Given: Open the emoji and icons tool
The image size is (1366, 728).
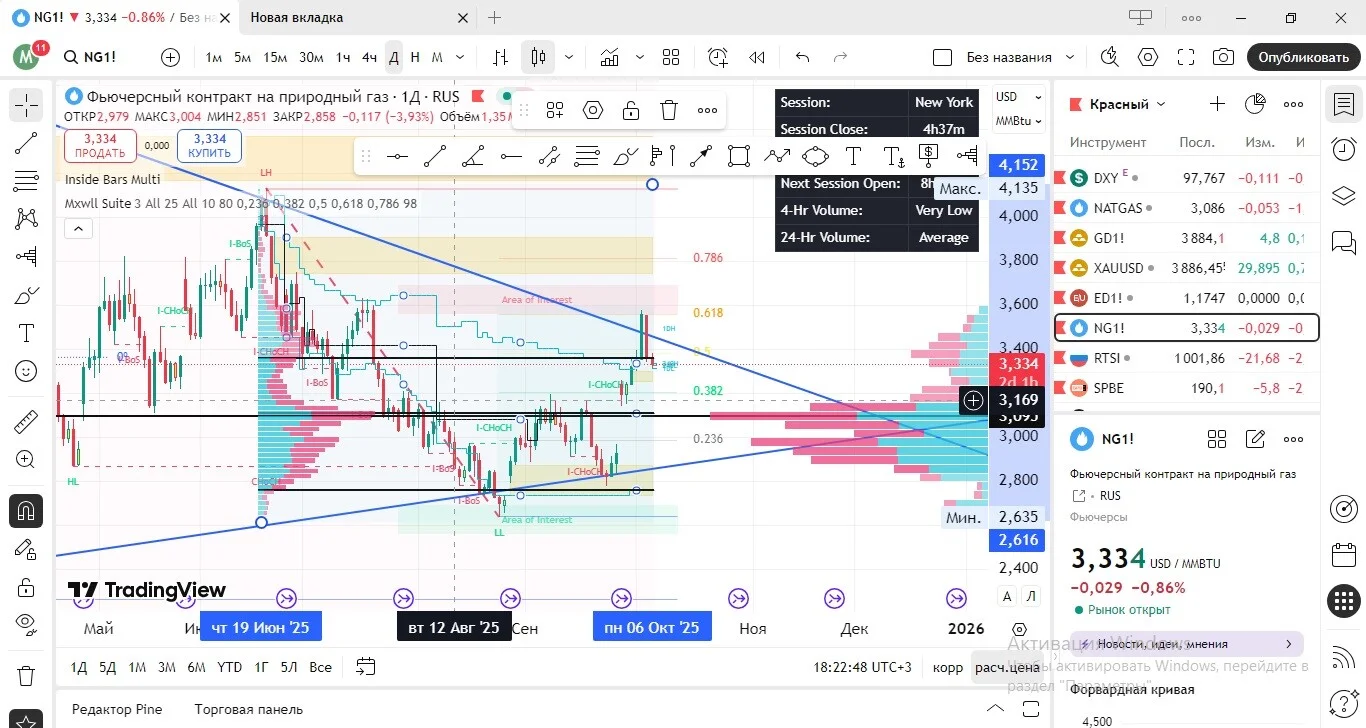Looking at the screenshot, I should point(26,371).
